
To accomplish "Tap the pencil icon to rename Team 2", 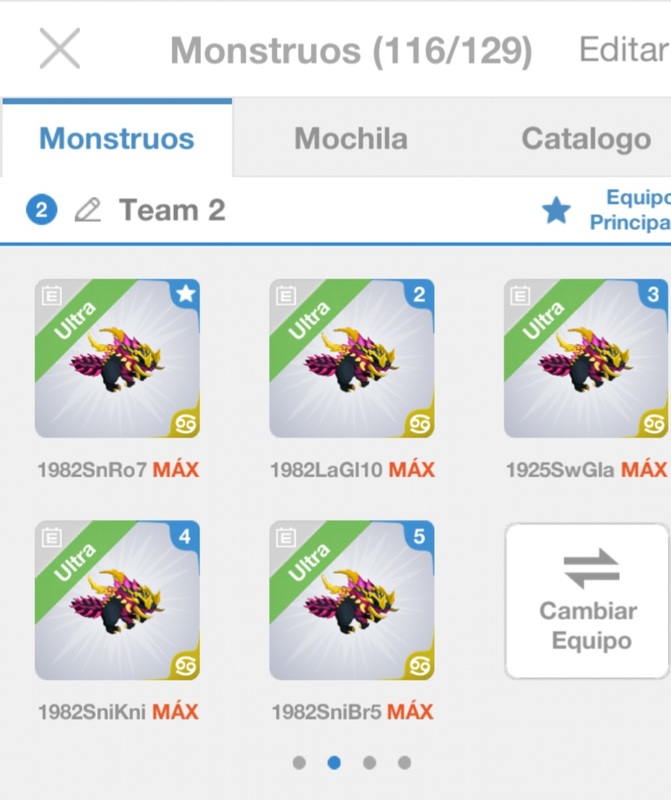I will 87,210.
